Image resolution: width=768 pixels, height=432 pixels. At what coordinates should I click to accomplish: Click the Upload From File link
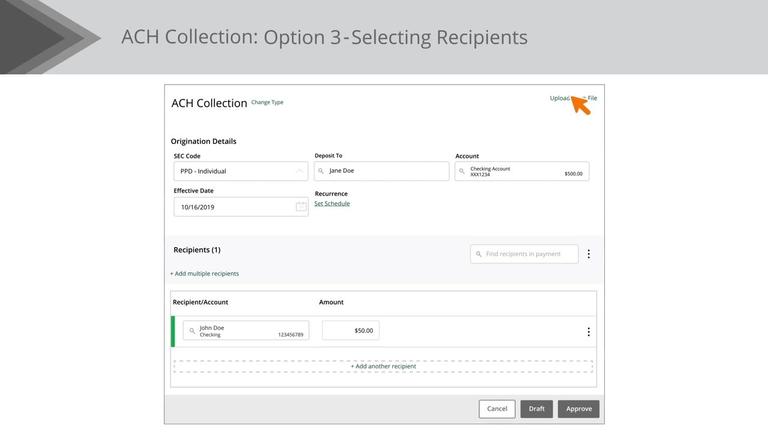(x=573, y=98)
